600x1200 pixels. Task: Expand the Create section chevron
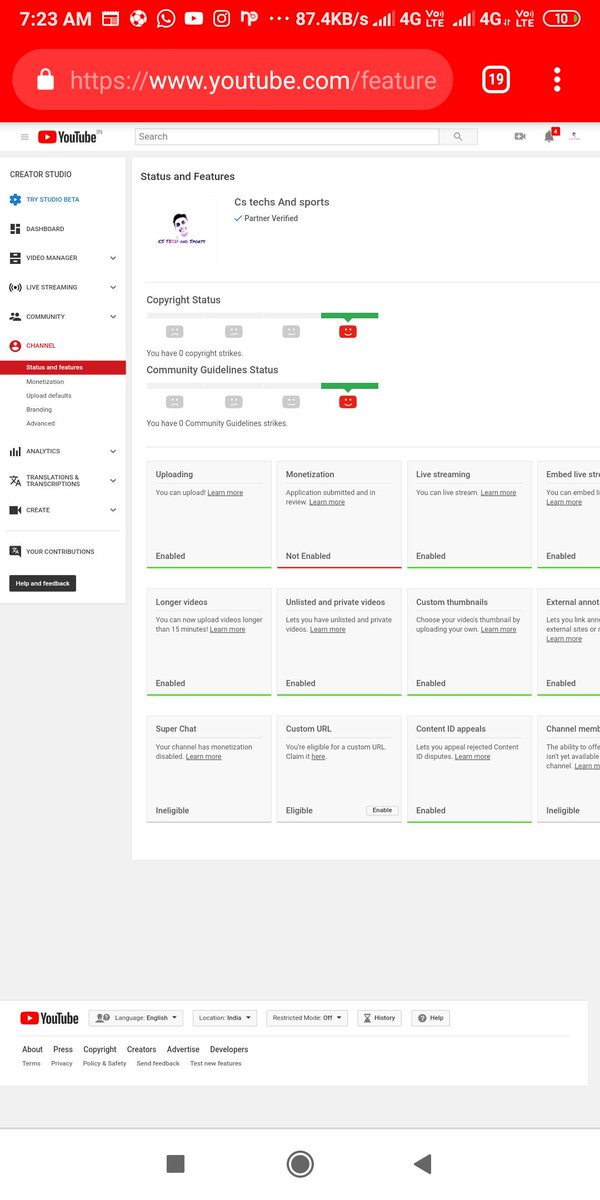click(x=113, y=510)
